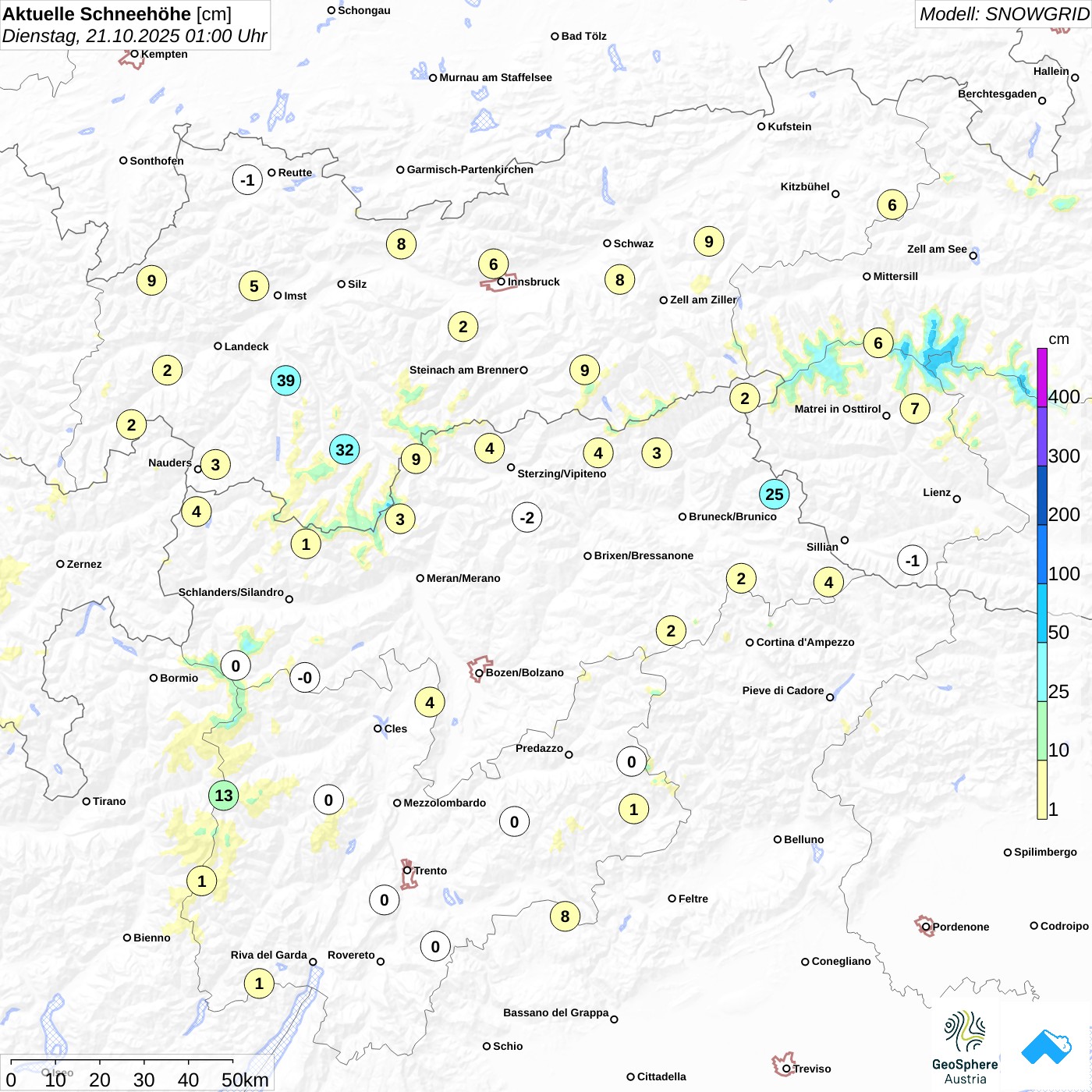1092x1092 pixels.
Task: Click the 9 marker north of Zell am Ziller
Action: click(x=709, y=241)
